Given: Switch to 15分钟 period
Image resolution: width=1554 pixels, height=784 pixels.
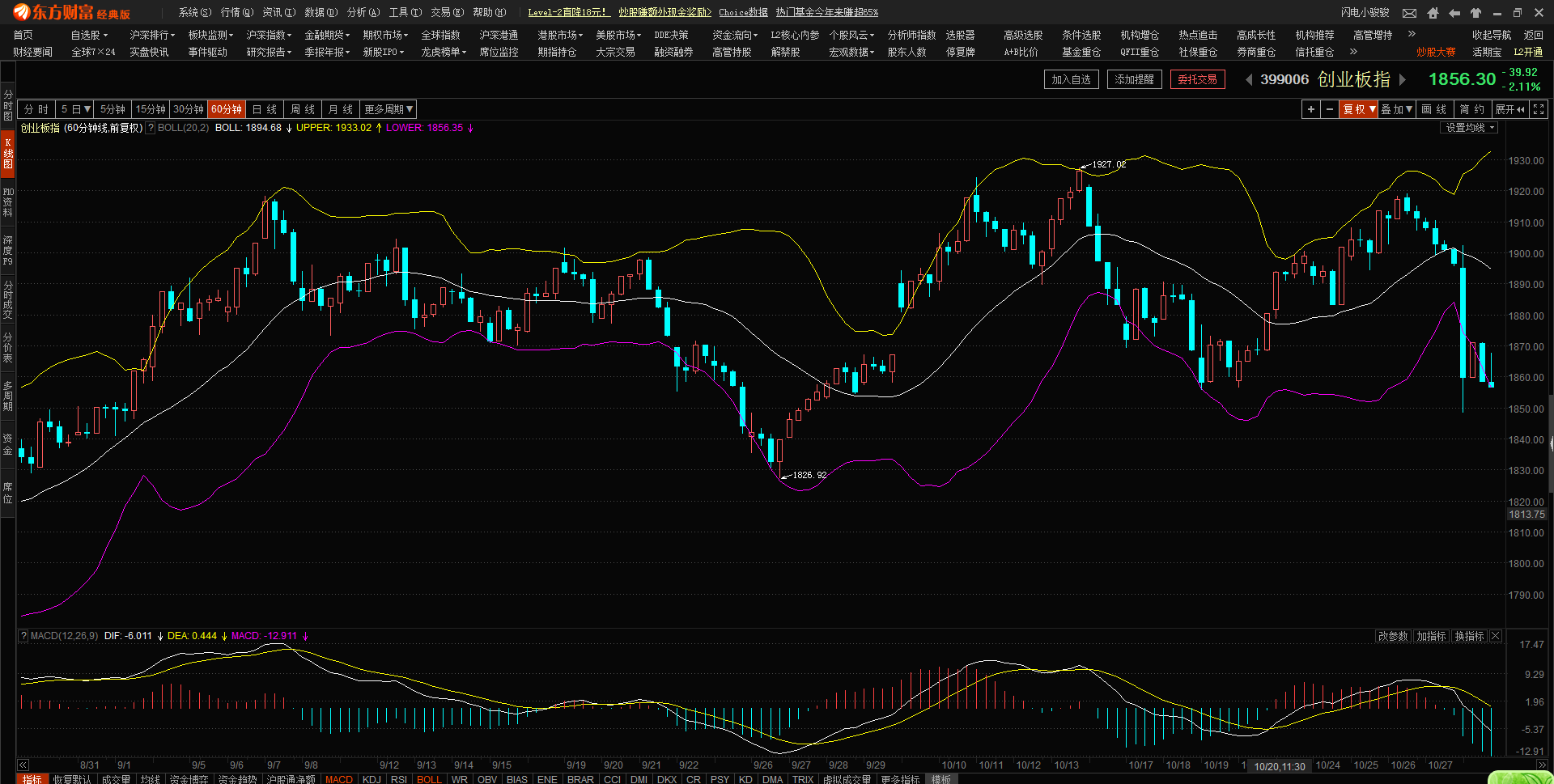Looking at the screenshot, I should pyautogui.click(x=151, y=109).
